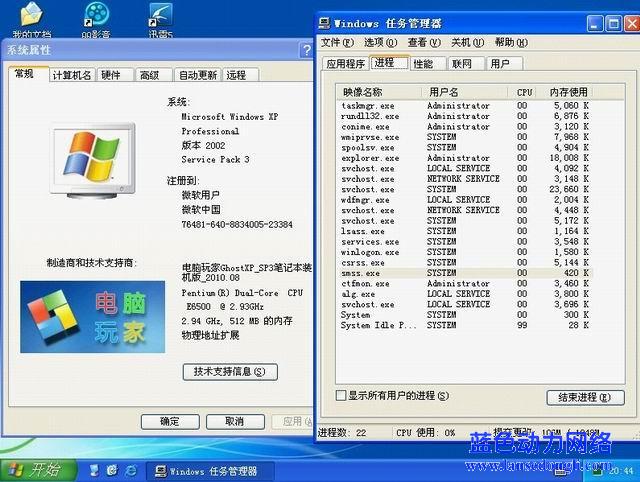Switch to the 联网 tab
This screenshot has width=640, height=482.
(466, 64)
